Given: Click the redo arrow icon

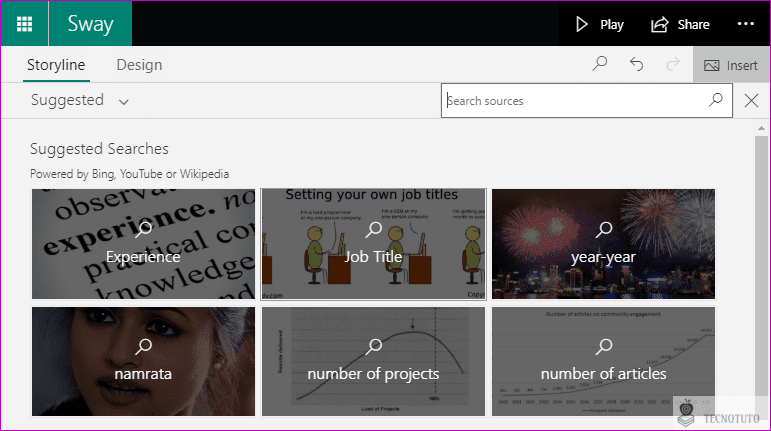Looking at the screenshot, I should [673, 64].
